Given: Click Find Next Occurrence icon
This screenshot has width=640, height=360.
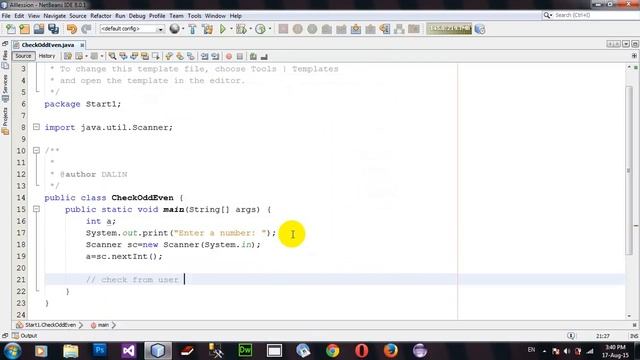Looking at the screenshot, I should [134, 56].
